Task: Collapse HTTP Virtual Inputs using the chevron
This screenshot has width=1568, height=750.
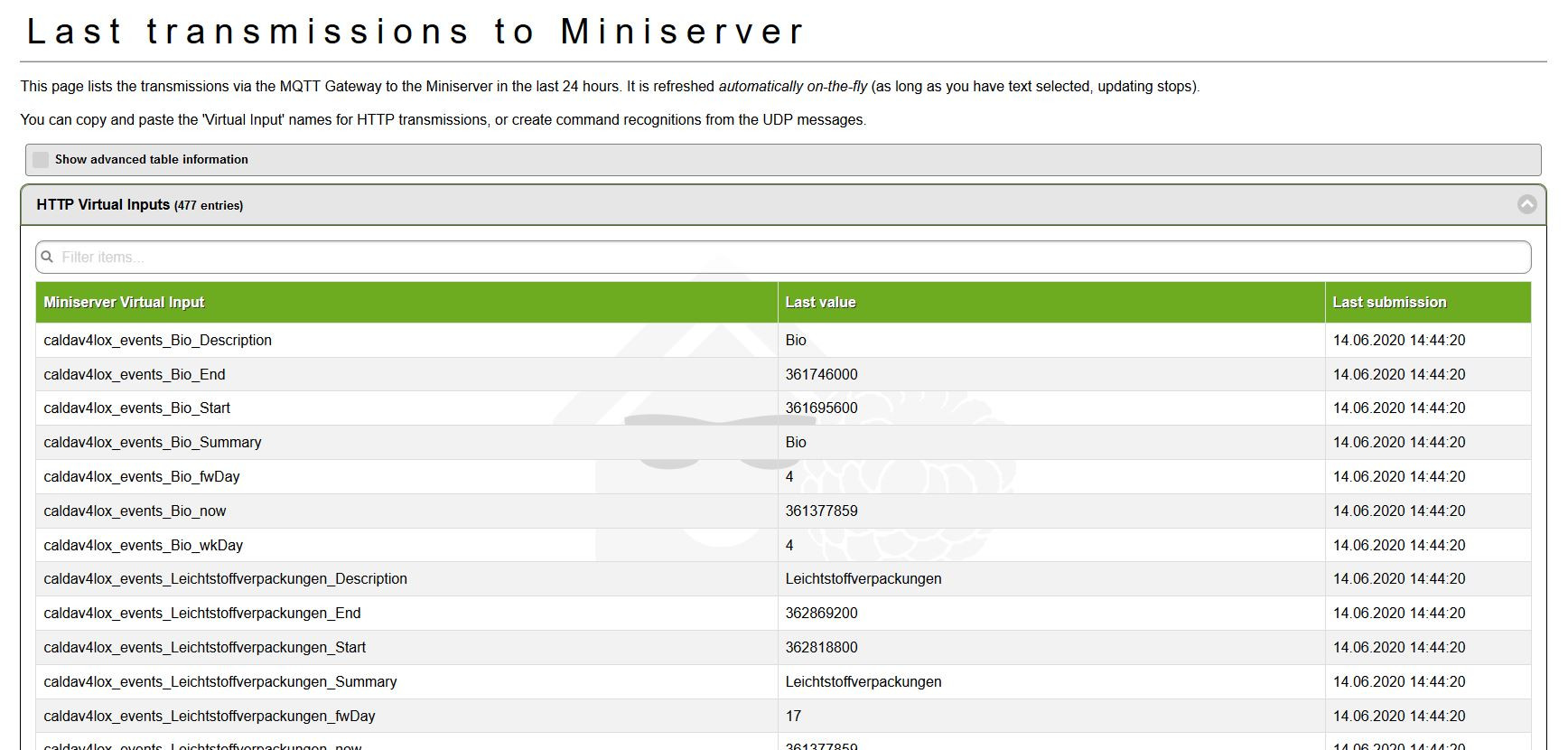Action: coord(1526,204)
